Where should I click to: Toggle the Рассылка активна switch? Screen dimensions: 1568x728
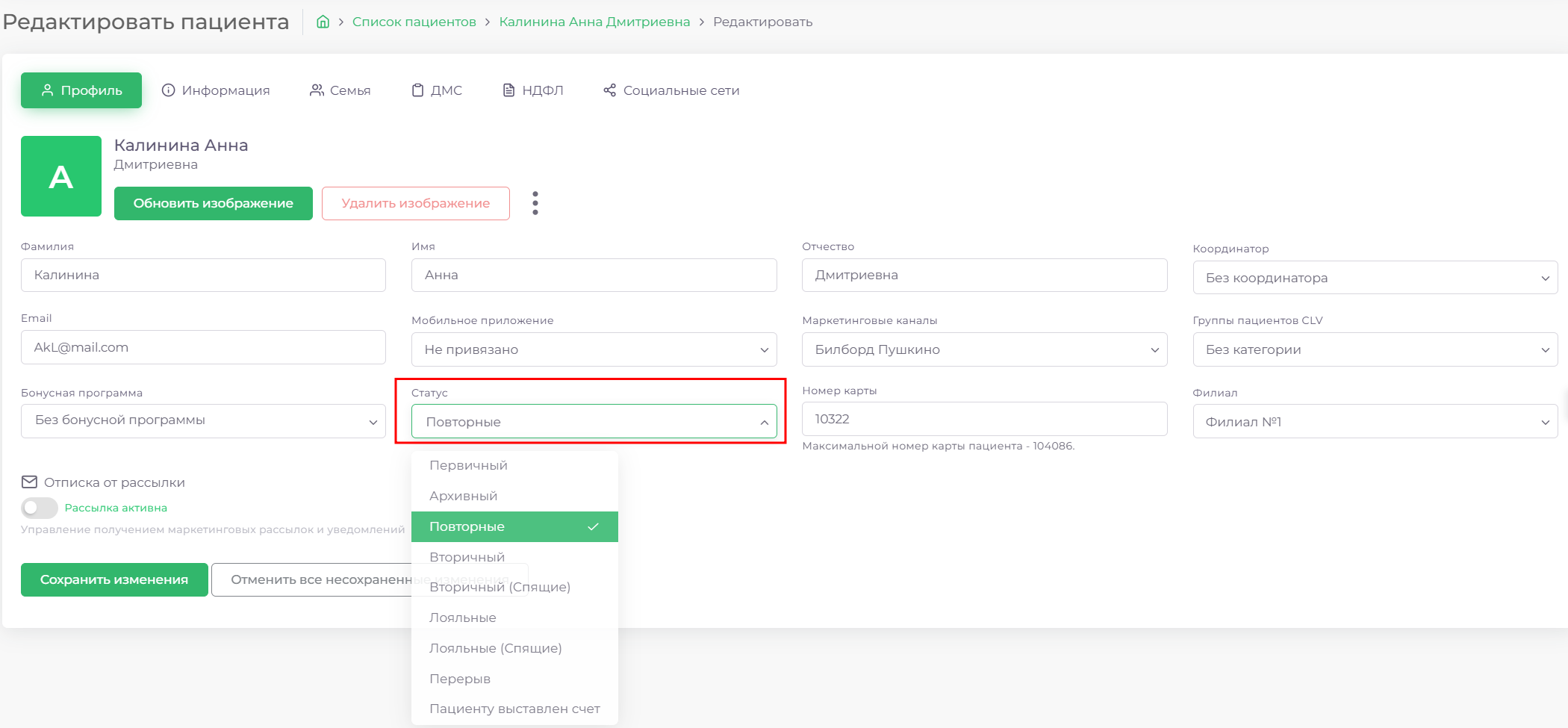pyautogui.click(x=40, y=508)
